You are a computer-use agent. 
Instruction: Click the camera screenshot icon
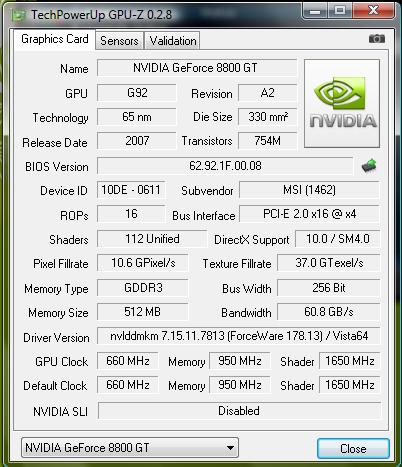click(x=377, y=39)
